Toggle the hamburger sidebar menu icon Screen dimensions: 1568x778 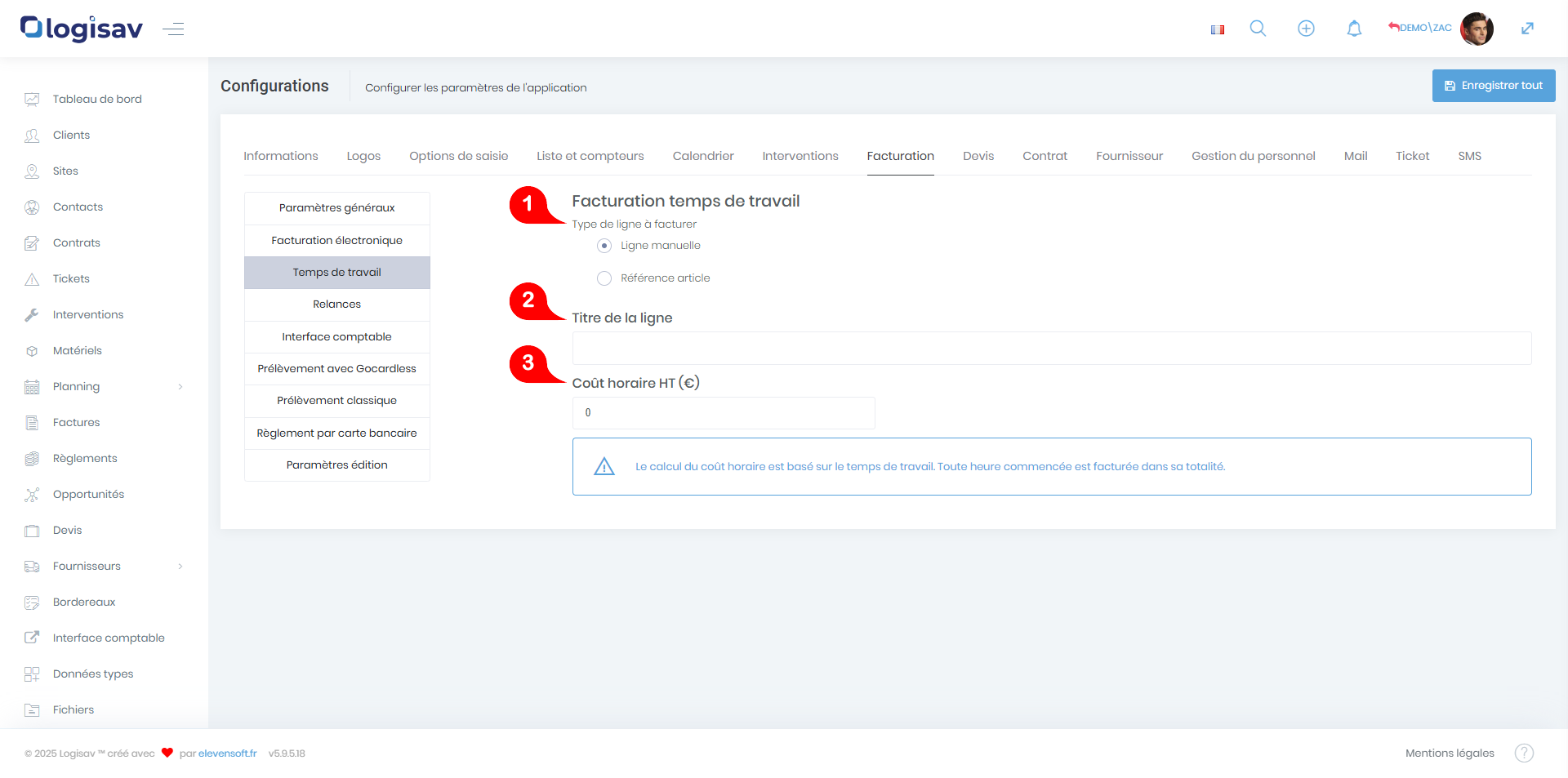pos(173,29)
